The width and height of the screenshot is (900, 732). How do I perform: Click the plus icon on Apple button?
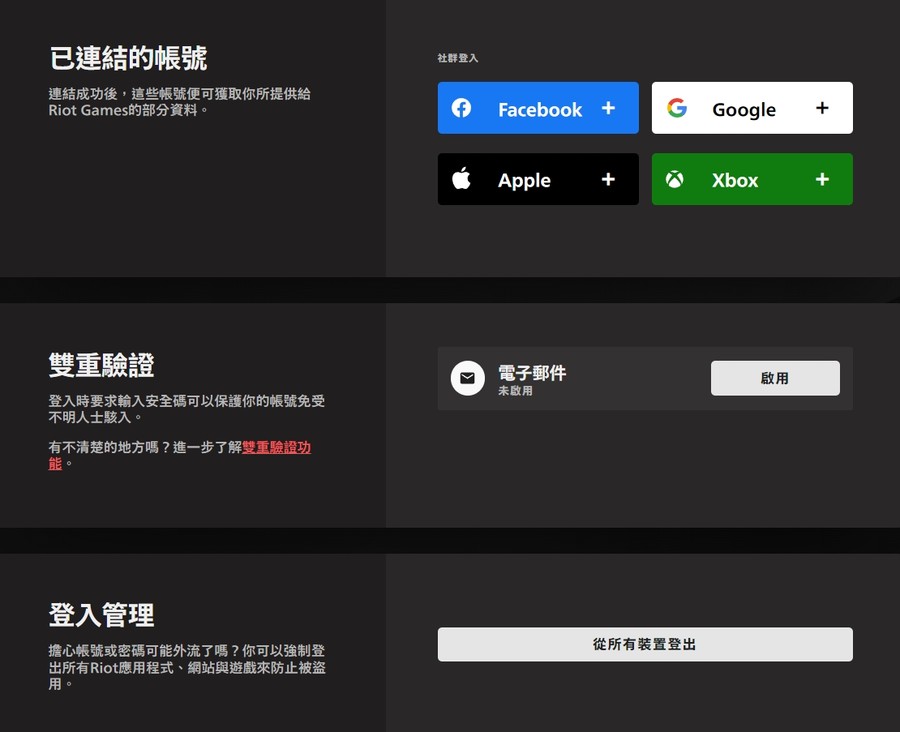[x=608, y=179]
